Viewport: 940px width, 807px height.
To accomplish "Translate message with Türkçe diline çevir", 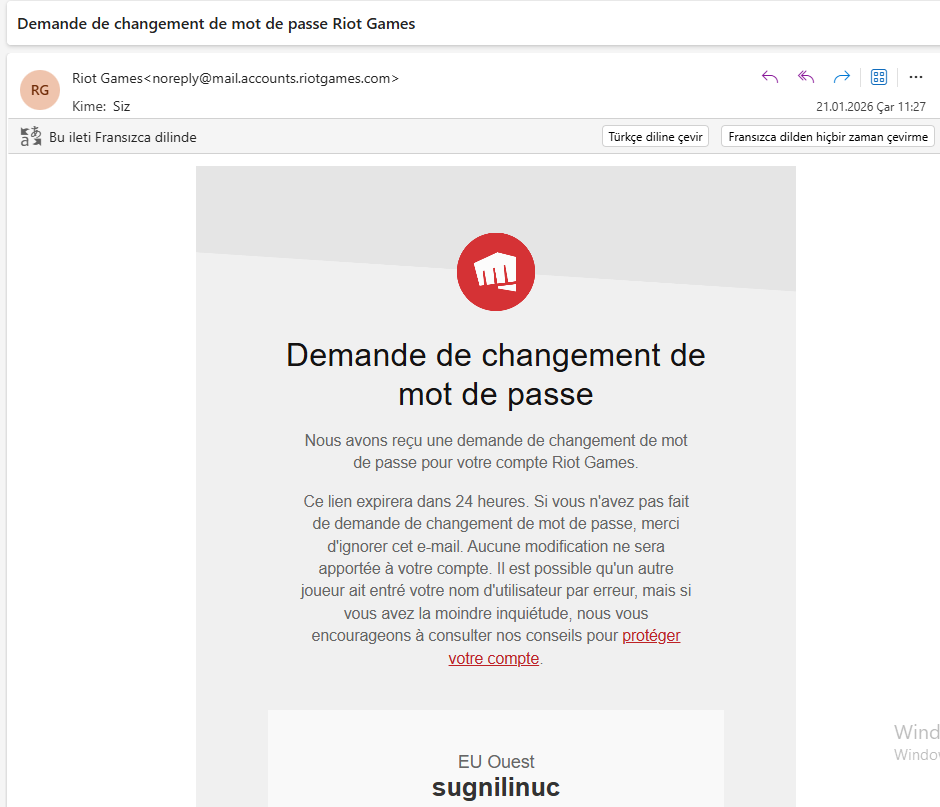I will point(655,137).
